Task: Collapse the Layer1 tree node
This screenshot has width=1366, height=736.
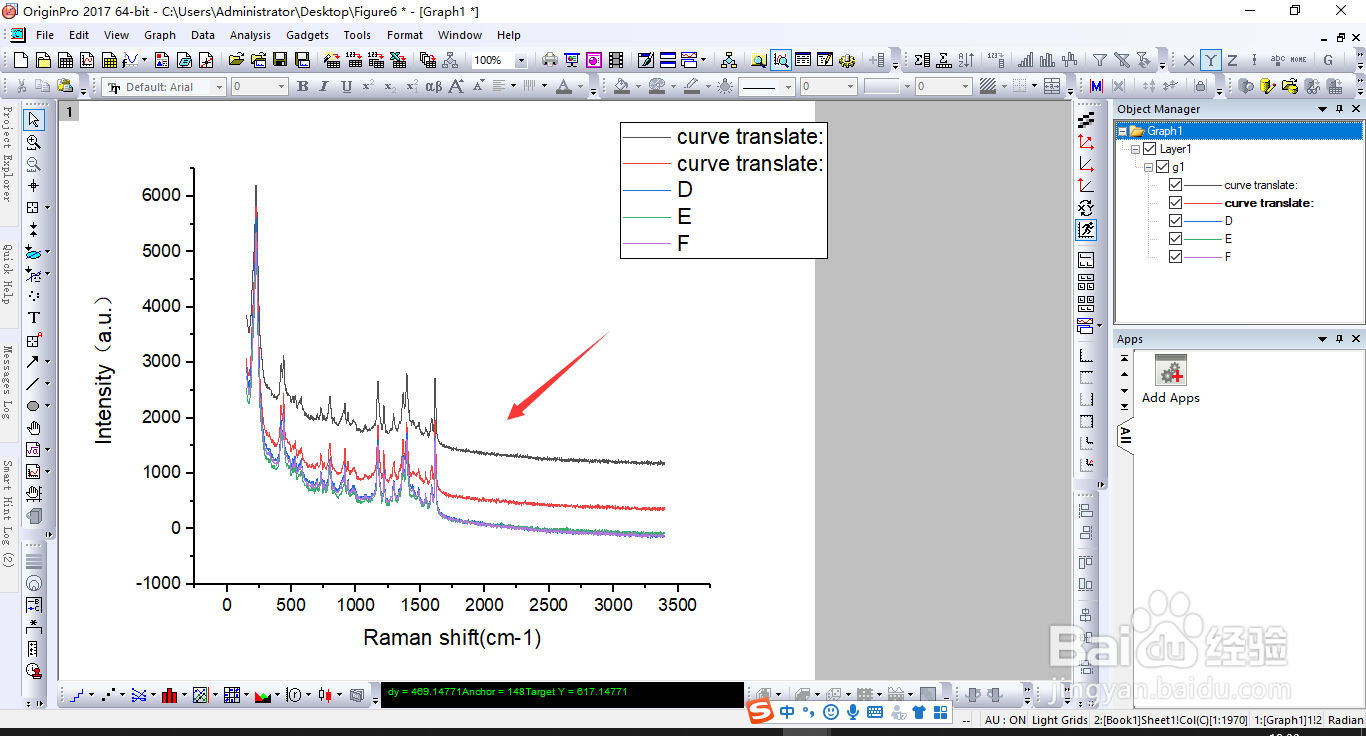Action: 1136,149
